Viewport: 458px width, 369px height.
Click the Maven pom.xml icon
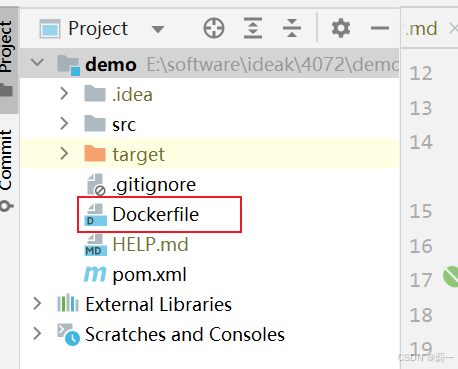(95, 275)
